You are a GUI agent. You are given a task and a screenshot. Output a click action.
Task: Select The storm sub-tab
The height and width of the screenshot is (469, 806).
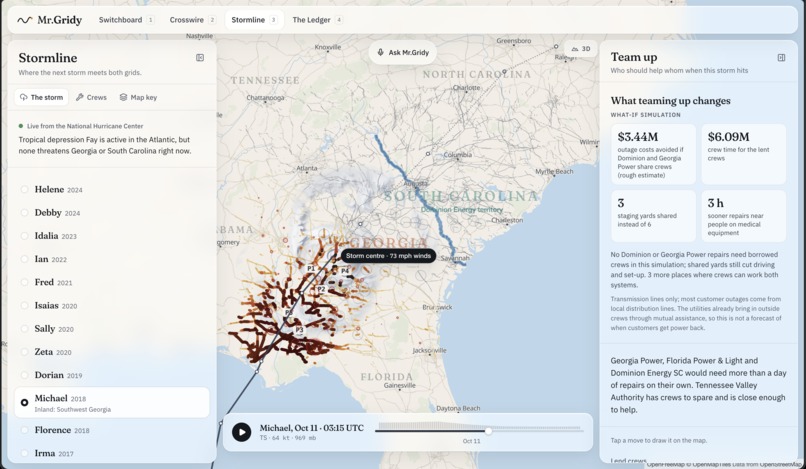tap(42, 97)
